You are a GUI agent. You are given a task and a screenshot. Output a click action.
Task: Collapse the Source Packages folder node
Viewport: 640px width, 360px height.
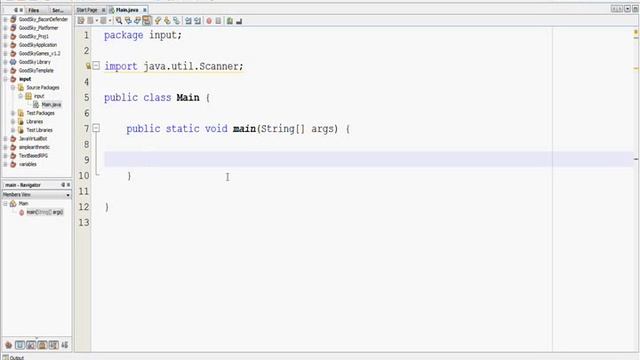[x=13, y=87]
